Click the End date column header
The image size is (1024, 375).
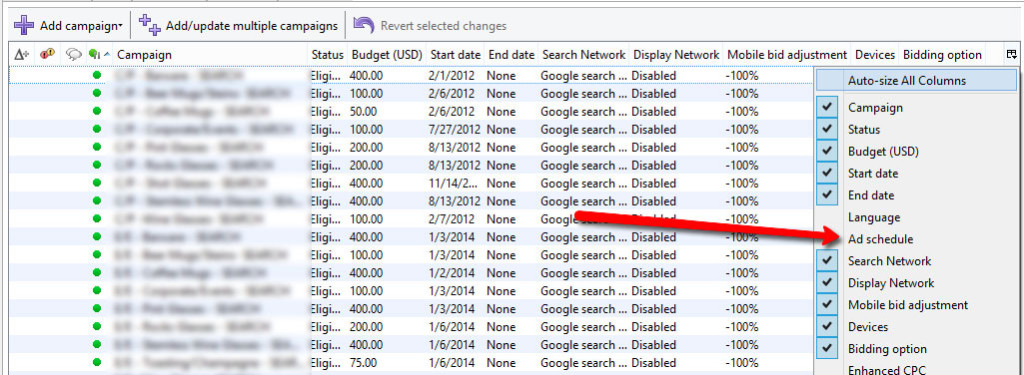pos(511,55)
